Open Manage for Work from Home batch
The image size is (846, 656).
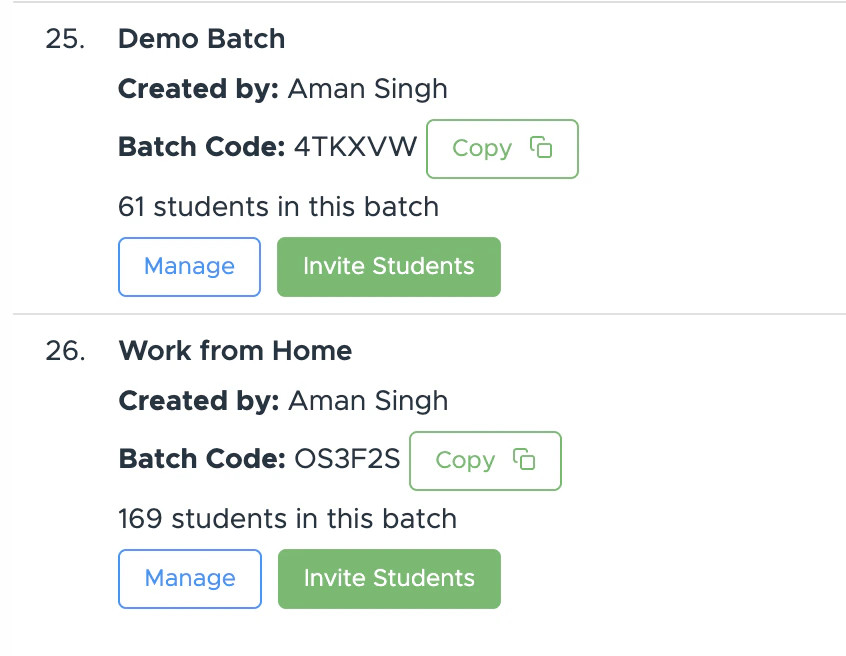point(190,578)
